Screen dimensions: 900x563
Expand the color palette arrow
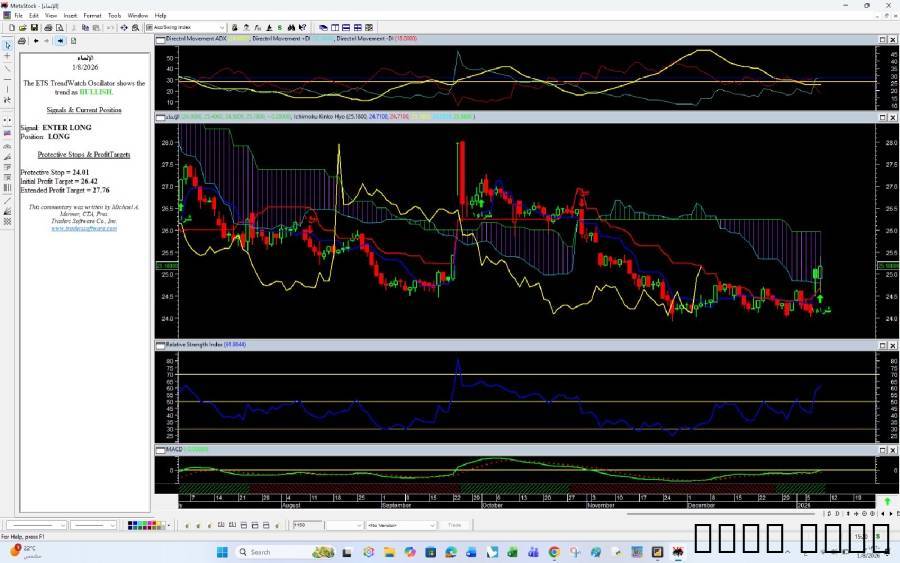click(169, 525)
